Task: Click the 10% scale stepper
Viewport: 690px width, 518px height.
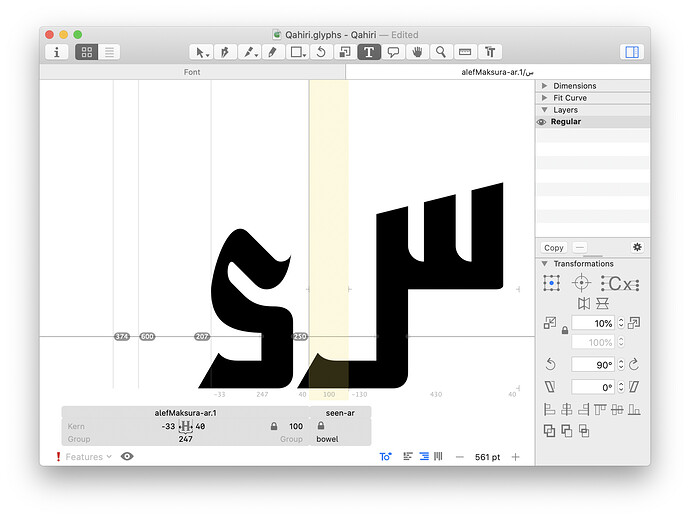Action: [x=621, y=323]
